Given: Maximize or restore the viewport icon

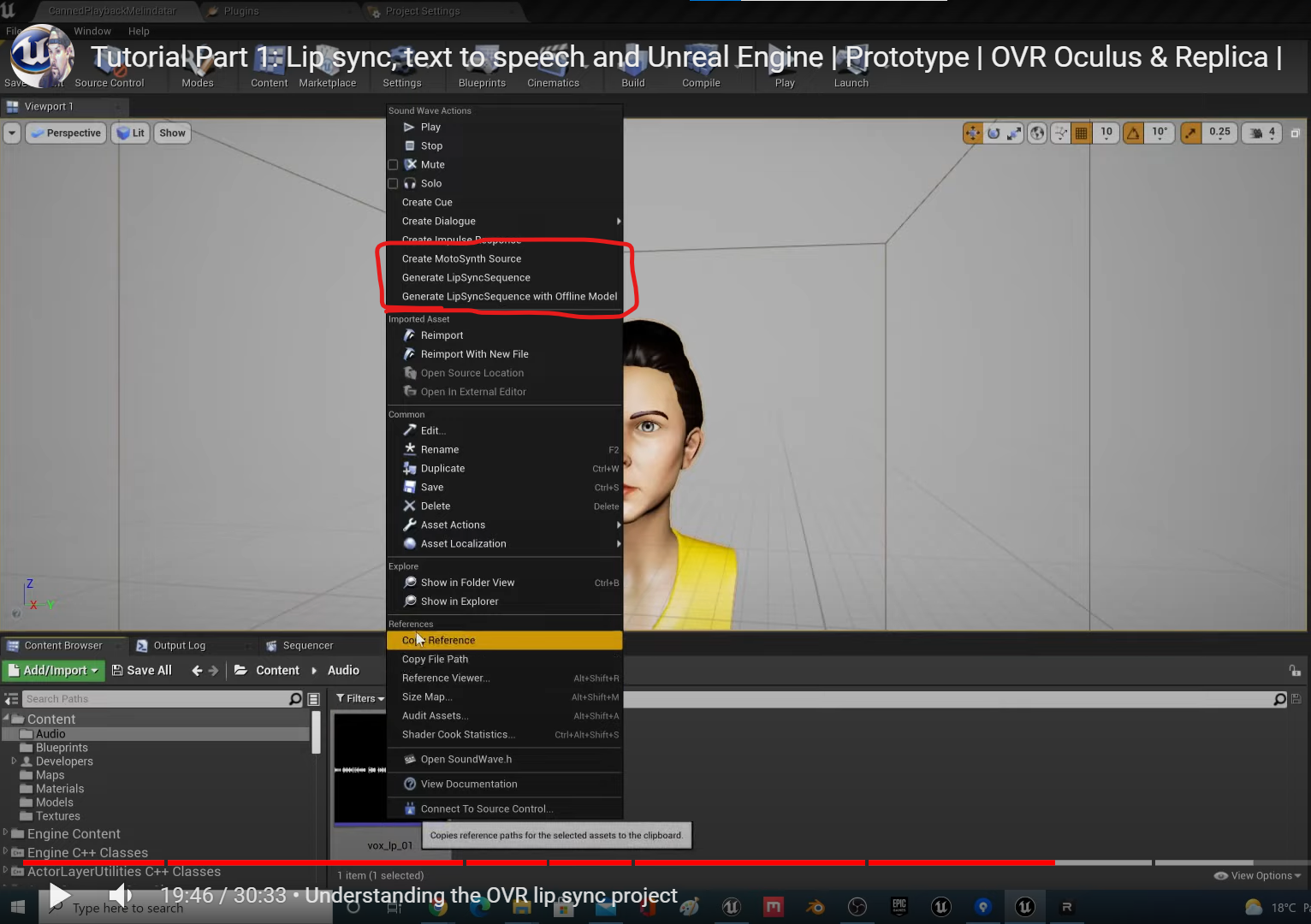Looking at the screenshot, I should [x=1295, y=133].
